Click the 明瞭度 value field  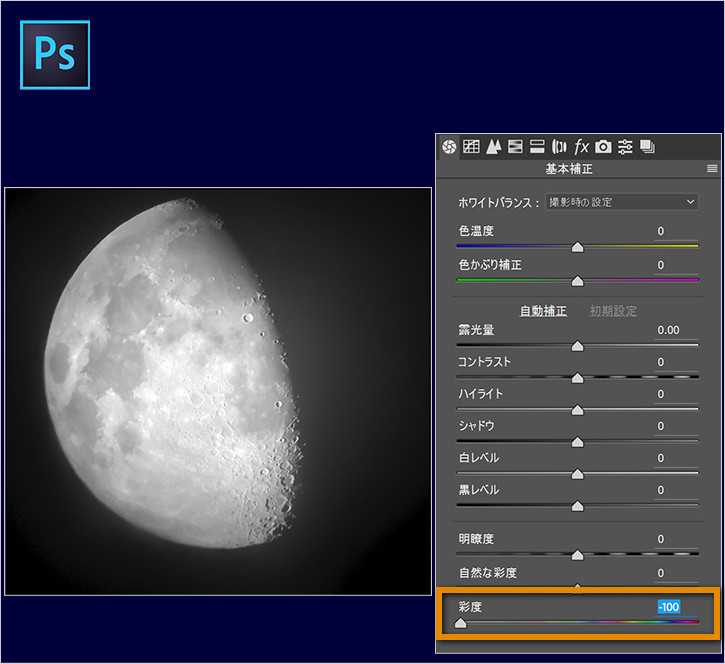[676, 539]
